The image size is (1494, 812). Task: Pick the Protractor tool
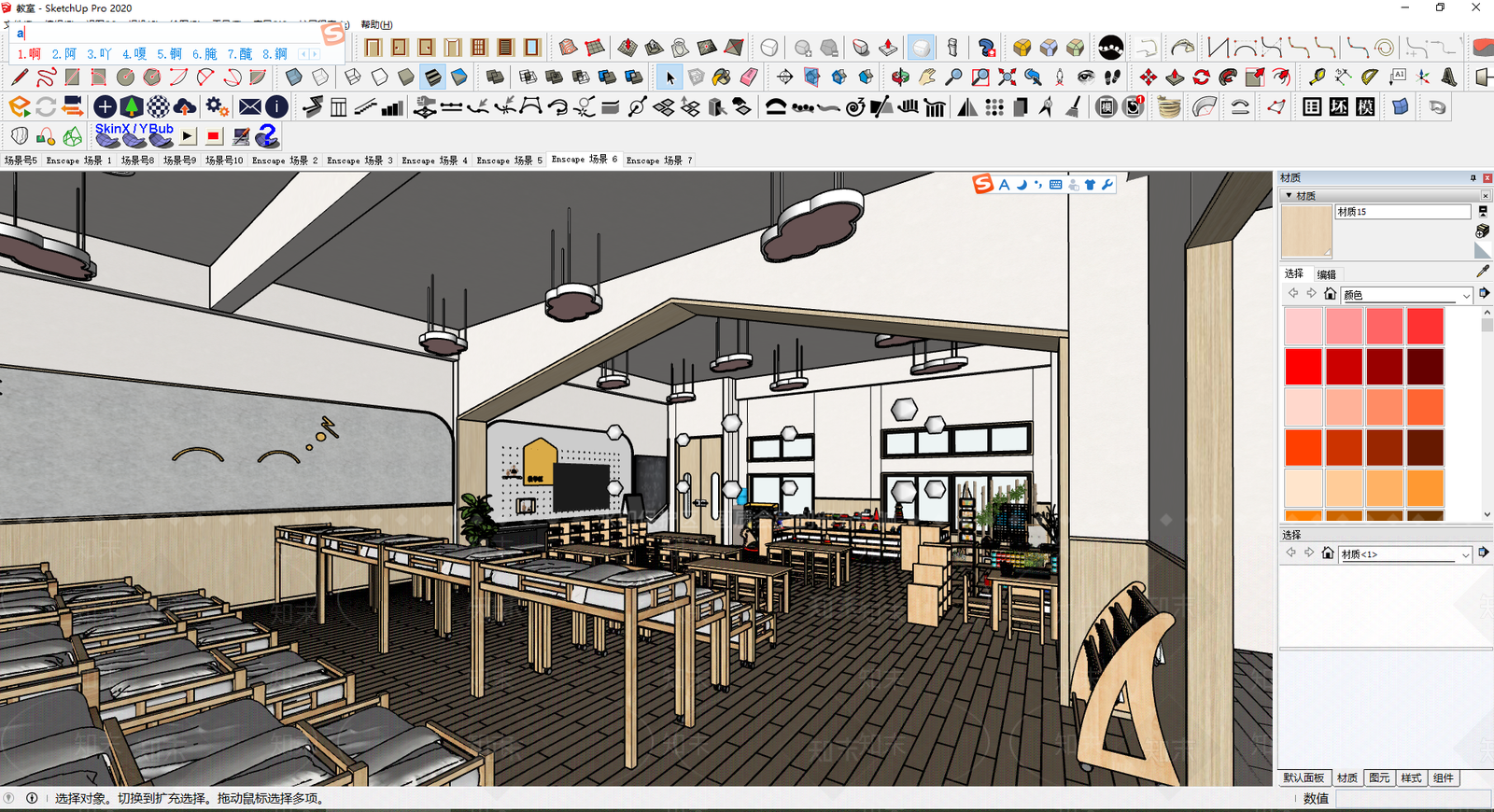click(1370, 77)
